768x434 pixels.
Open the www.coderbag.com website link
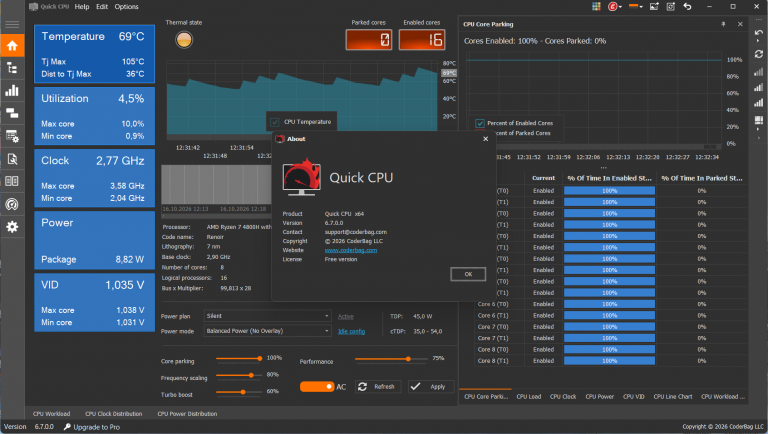click(x=351, y=250)
